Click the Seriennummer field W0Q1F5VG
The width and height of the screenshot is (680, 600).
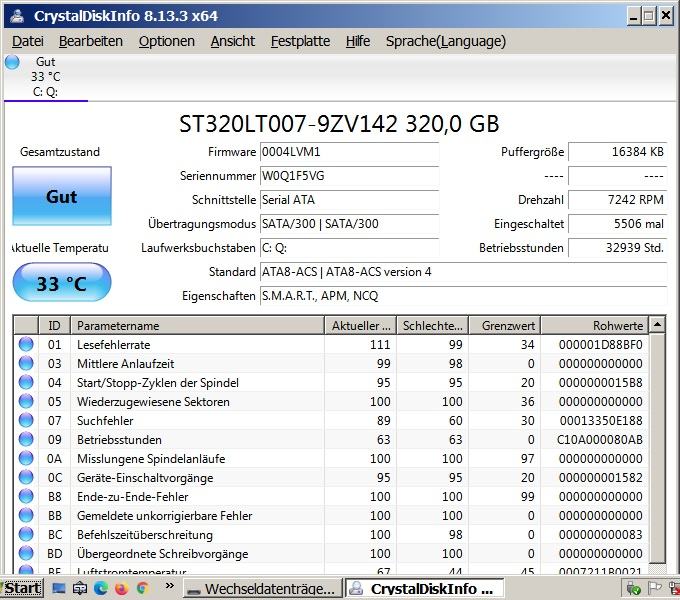pyautogui.click(x=349, y=176)
